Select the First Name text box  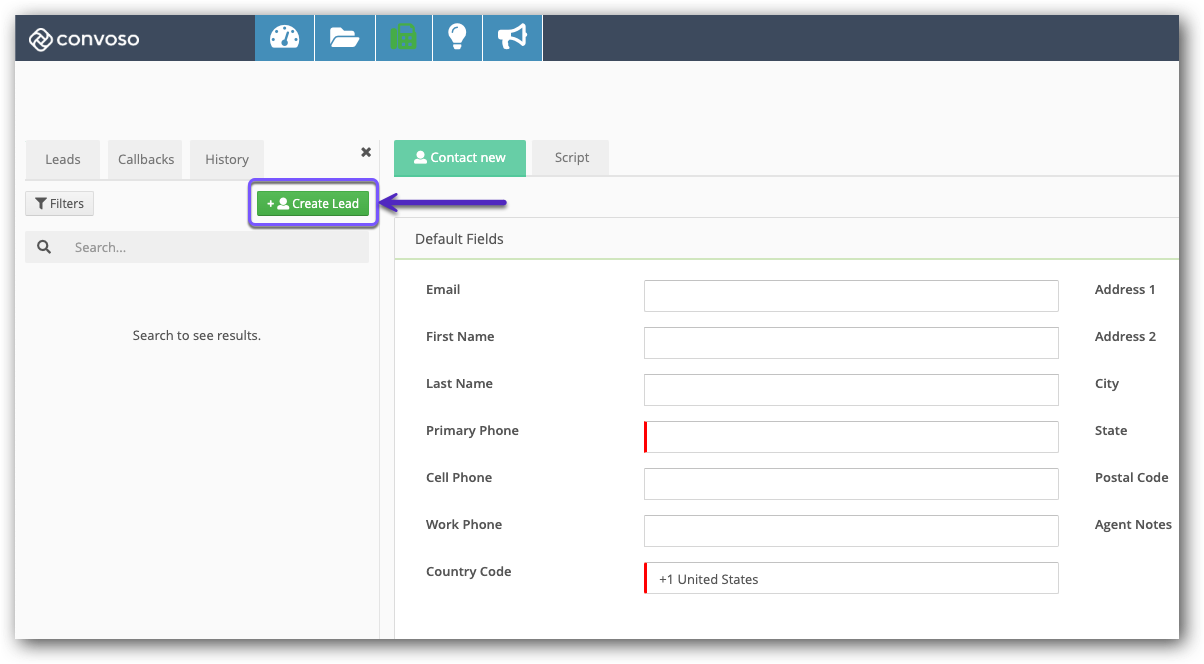(851, 343)
